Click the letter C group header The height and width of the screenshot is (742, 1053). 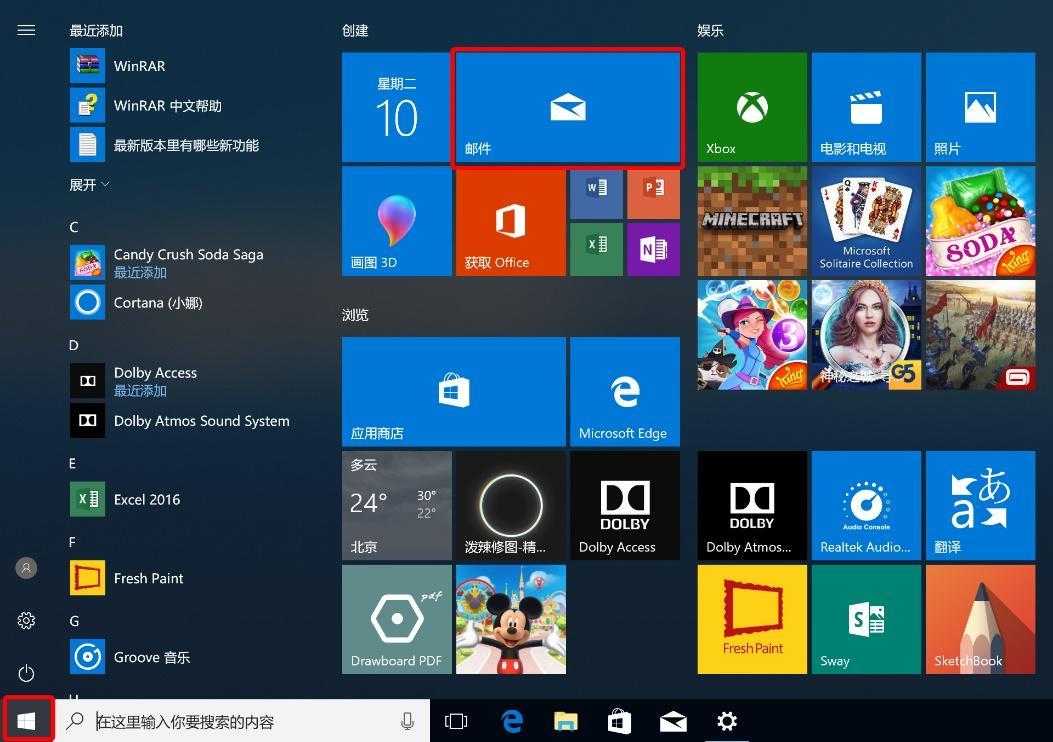74,227
